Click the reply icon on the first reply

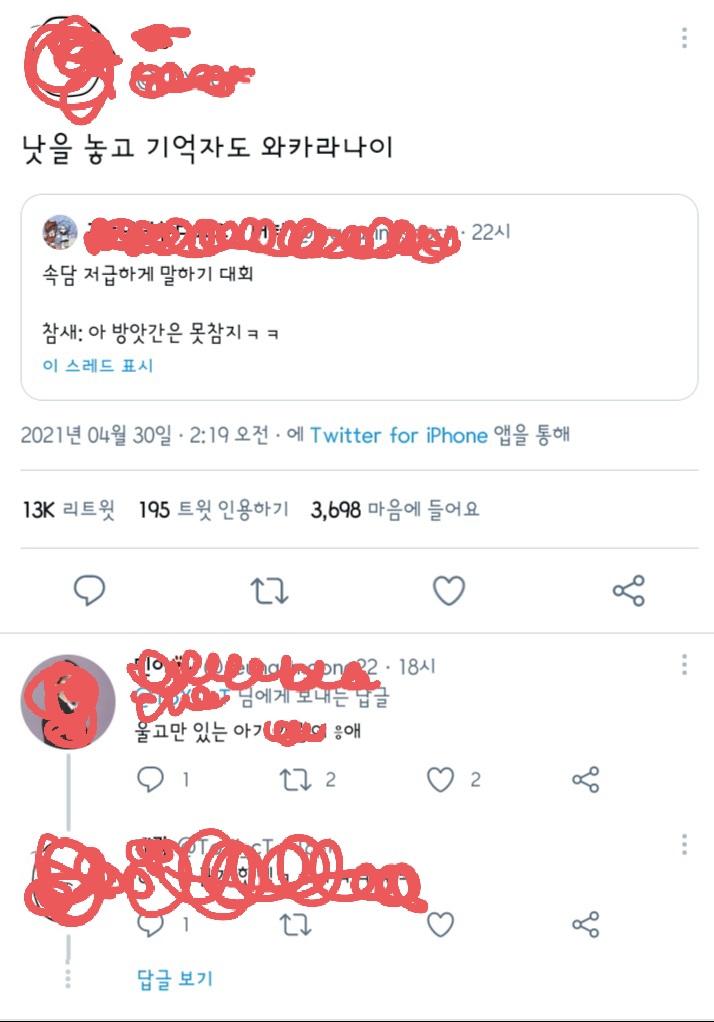point(150,780)
